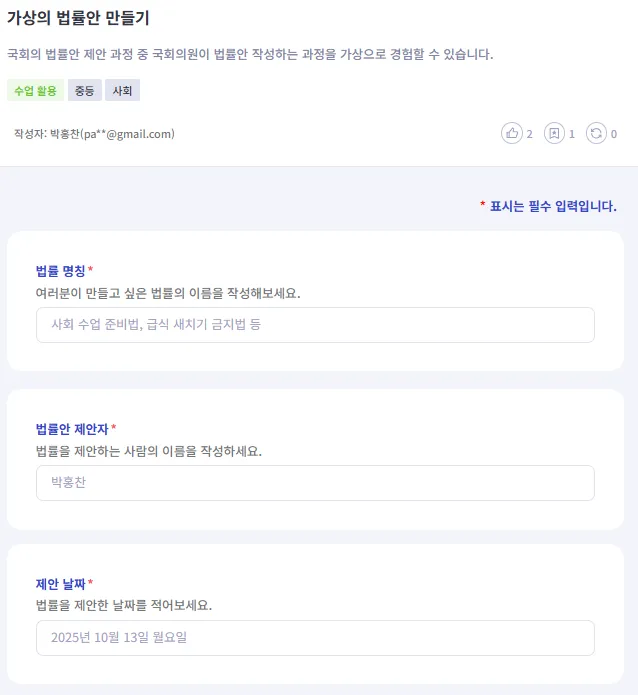Click the 제안 날짜 field label
This screenshot has width=638, height=695.
click(61, 584)
